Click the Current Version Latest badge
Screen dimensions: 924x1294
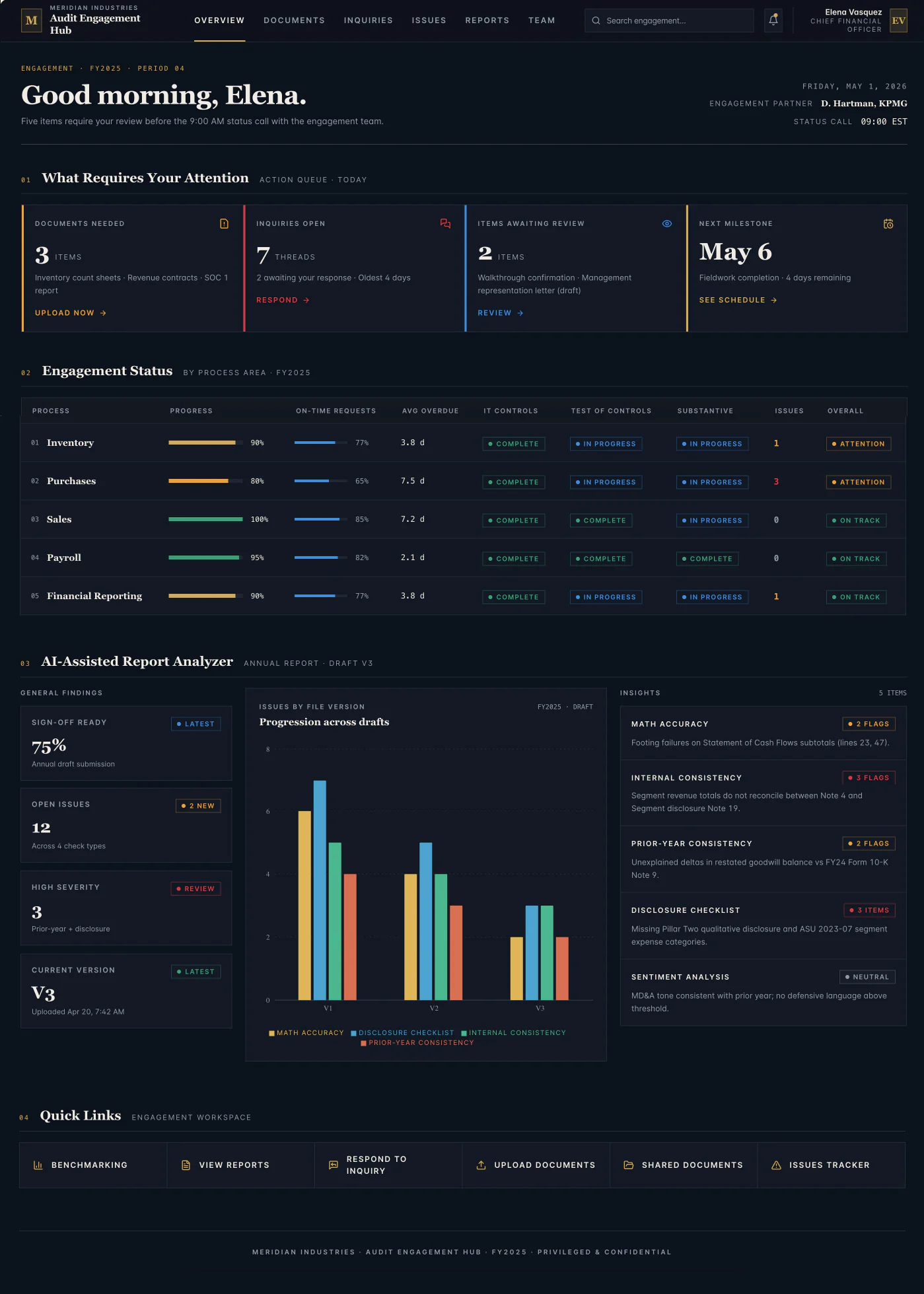196,972
